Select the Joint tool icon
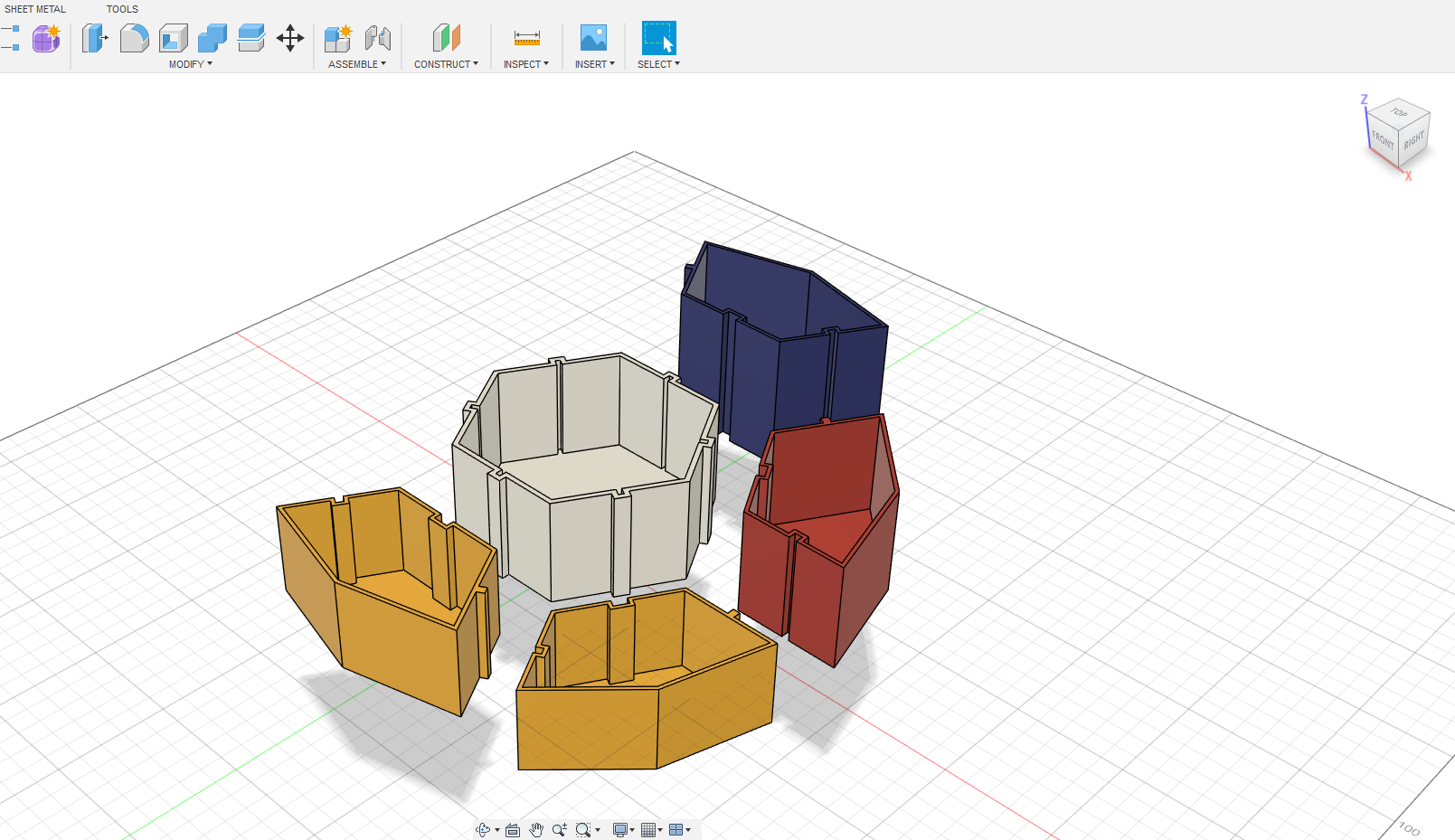The image size is (1455, 840). click(378, 38)
